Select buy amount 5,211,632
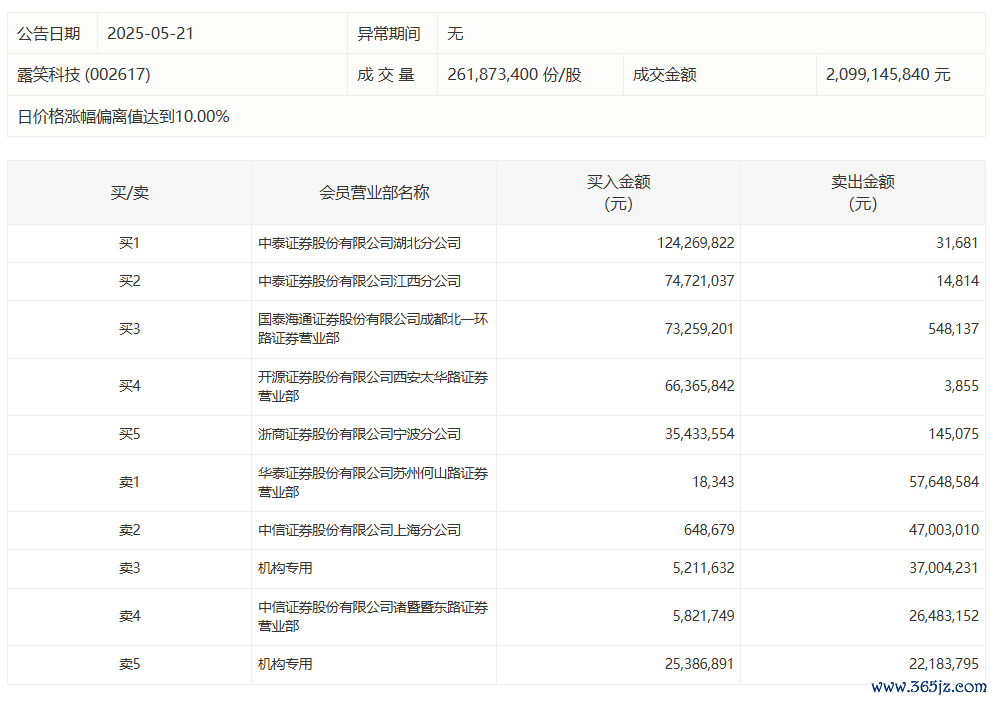The image size is (994, 702). coord(703,568)
